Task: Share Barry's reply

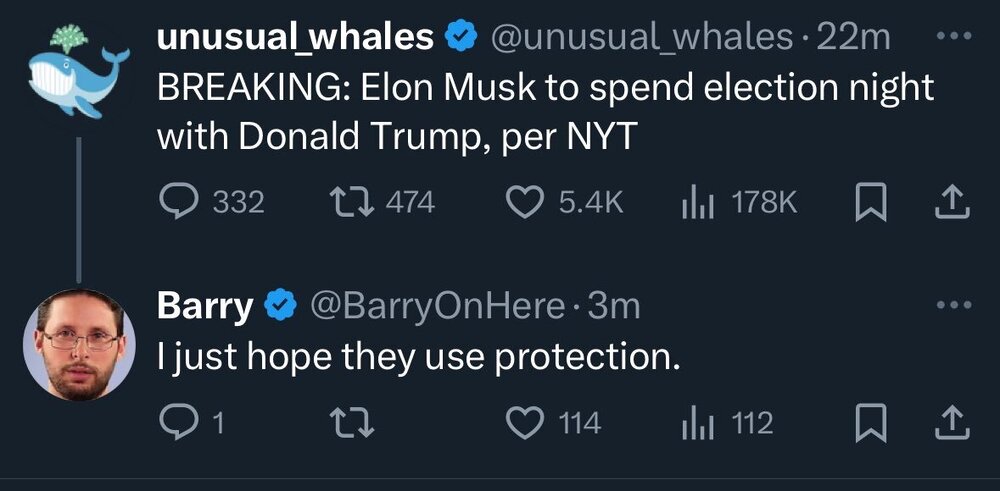Action: (953, 423)
